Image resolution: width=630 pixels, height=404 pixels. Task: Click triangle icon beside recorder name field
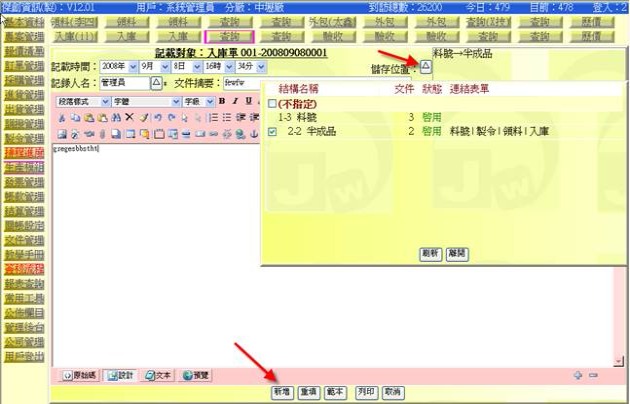155,83
